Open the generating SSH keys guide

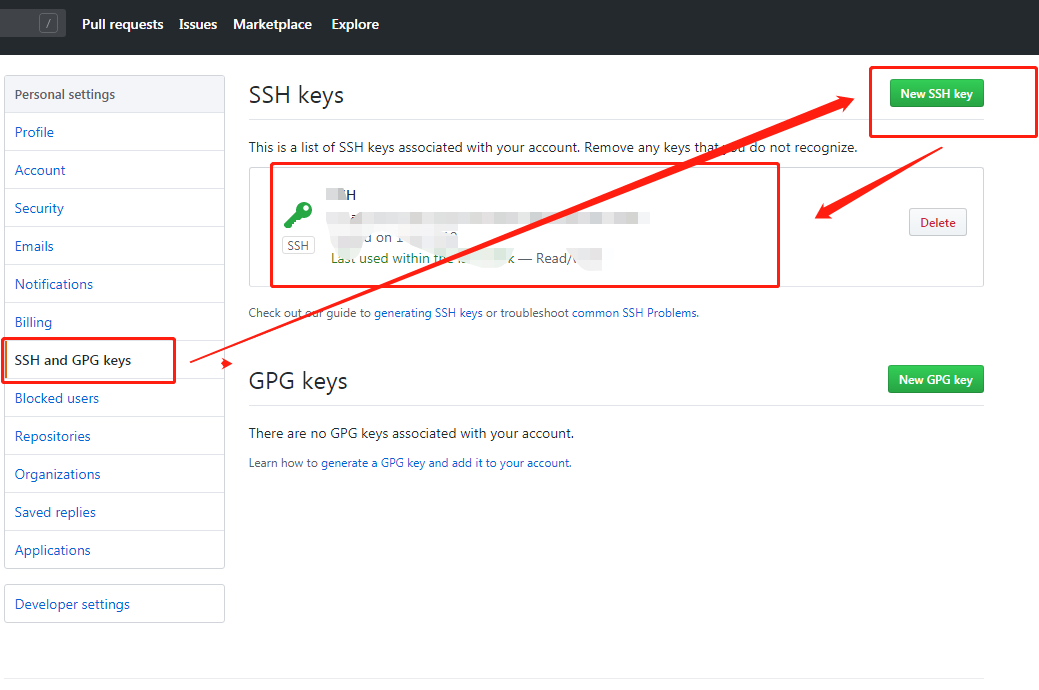tap(428, 313)
